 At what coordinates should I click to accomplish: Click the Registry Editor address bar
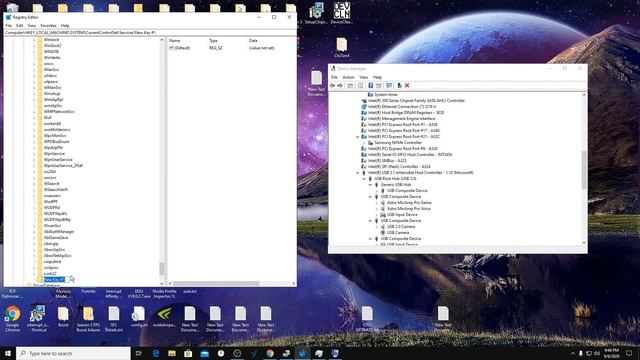(150, 32)
